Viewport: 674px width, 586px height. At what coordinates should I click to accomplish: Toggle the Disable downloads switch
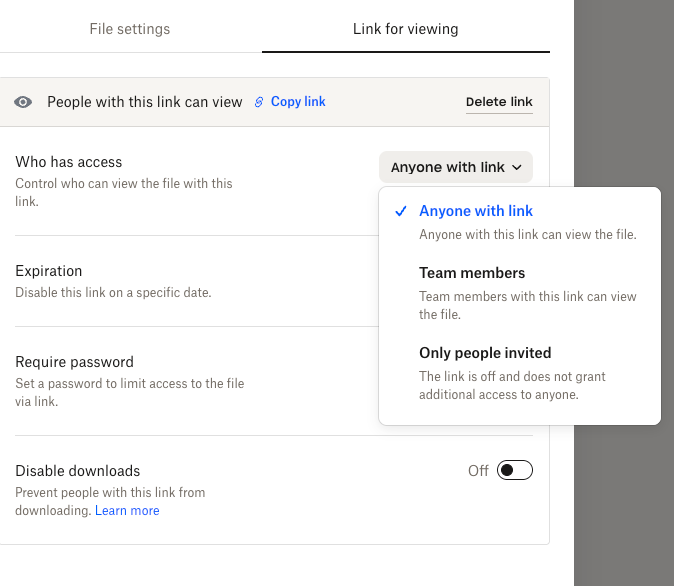pos(514,470)
